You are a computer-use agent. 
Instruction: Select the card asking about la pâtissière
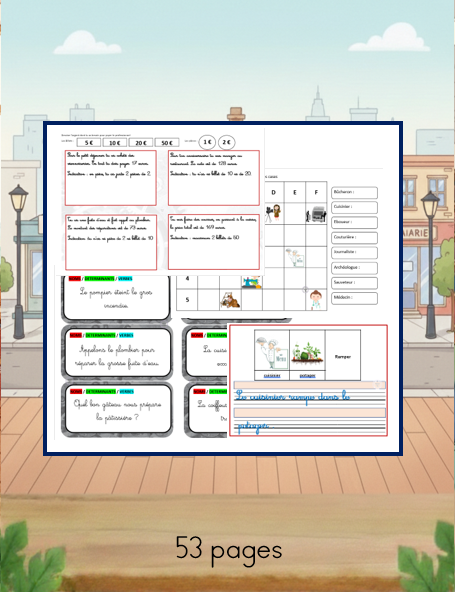tap(117, 410)
